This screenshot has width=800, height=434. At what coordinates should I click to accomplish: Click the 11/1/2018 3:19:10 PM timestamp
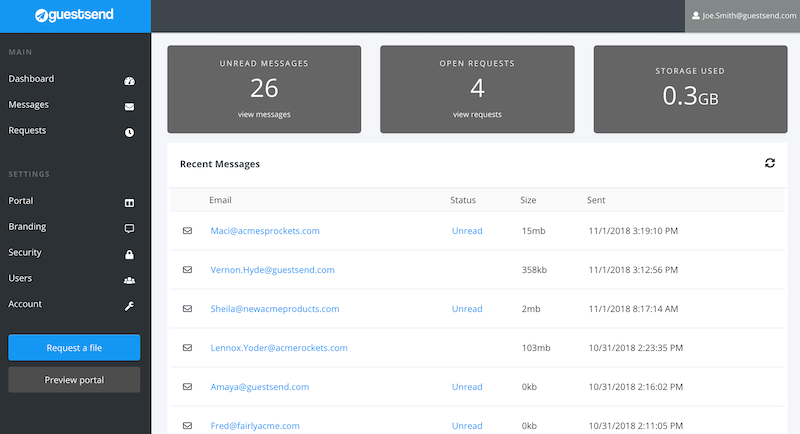633,231
